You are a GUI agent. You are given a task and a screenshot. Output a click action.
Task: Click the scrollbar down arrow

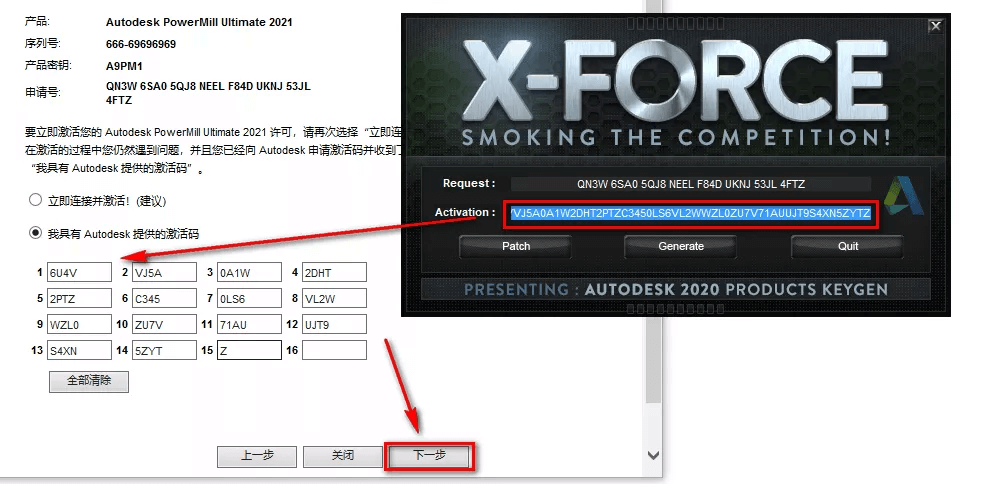point(653,454)
